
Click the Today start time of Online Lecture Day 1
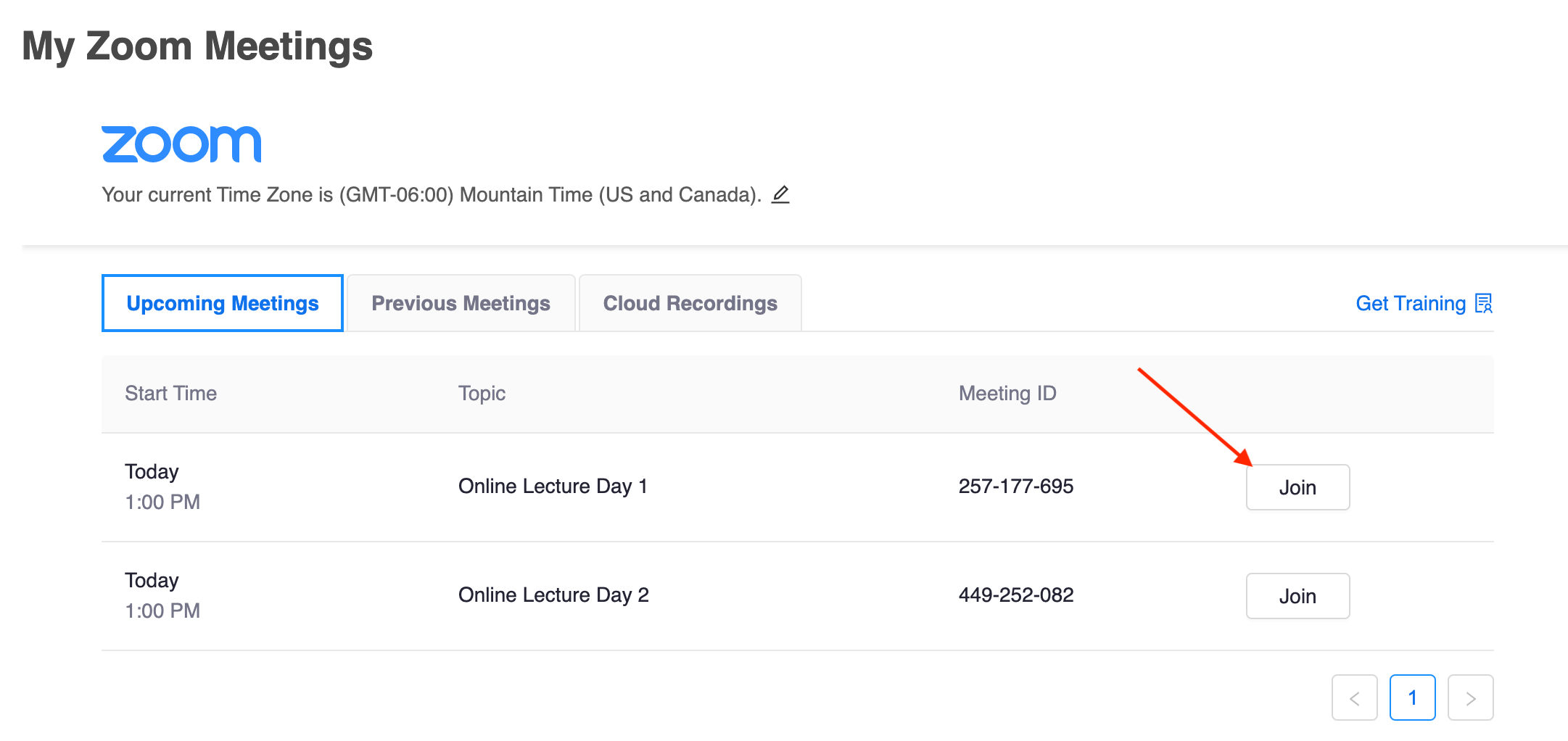[152, 472]
